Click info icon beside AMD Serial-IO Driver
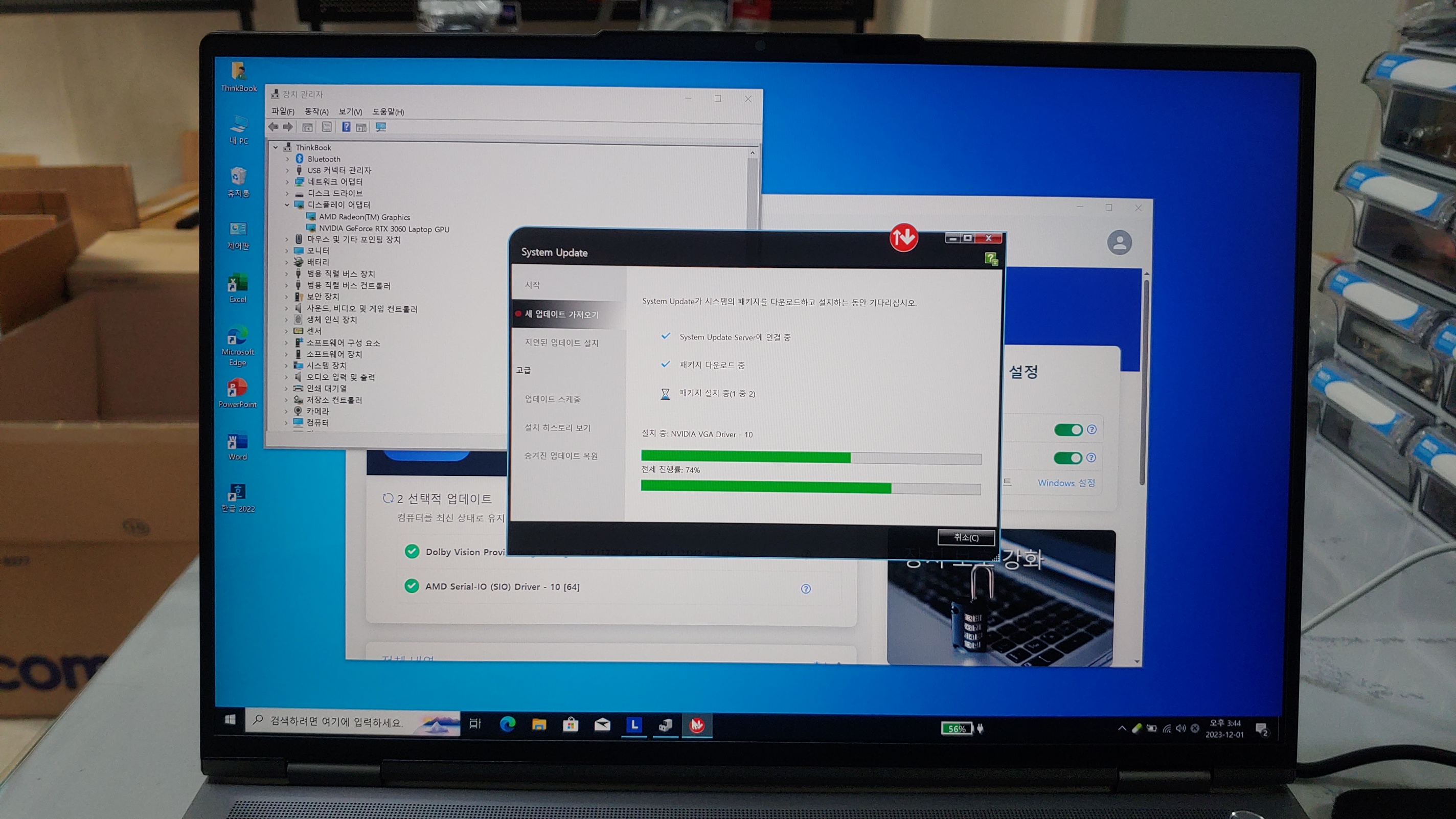The height and width of the screenshot is (819, 1456). point(806,589)
